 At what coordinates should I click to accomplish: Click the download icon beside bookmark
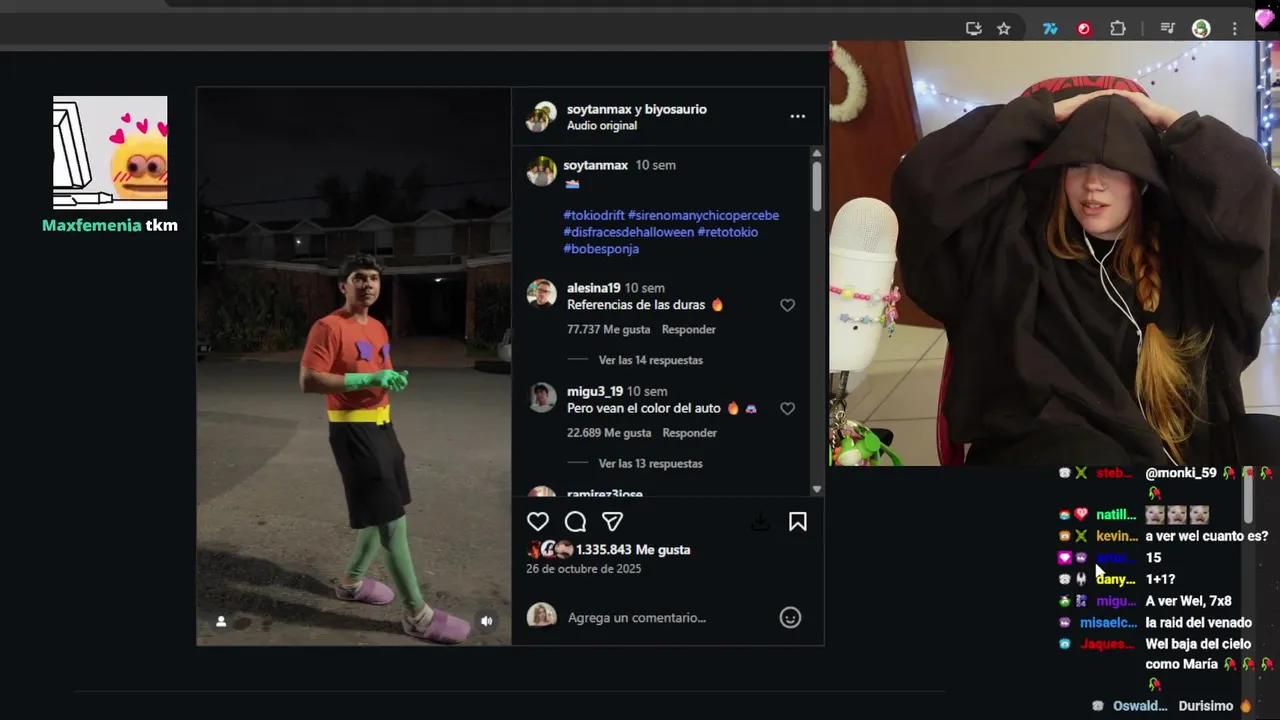click(x=760, y=521)
